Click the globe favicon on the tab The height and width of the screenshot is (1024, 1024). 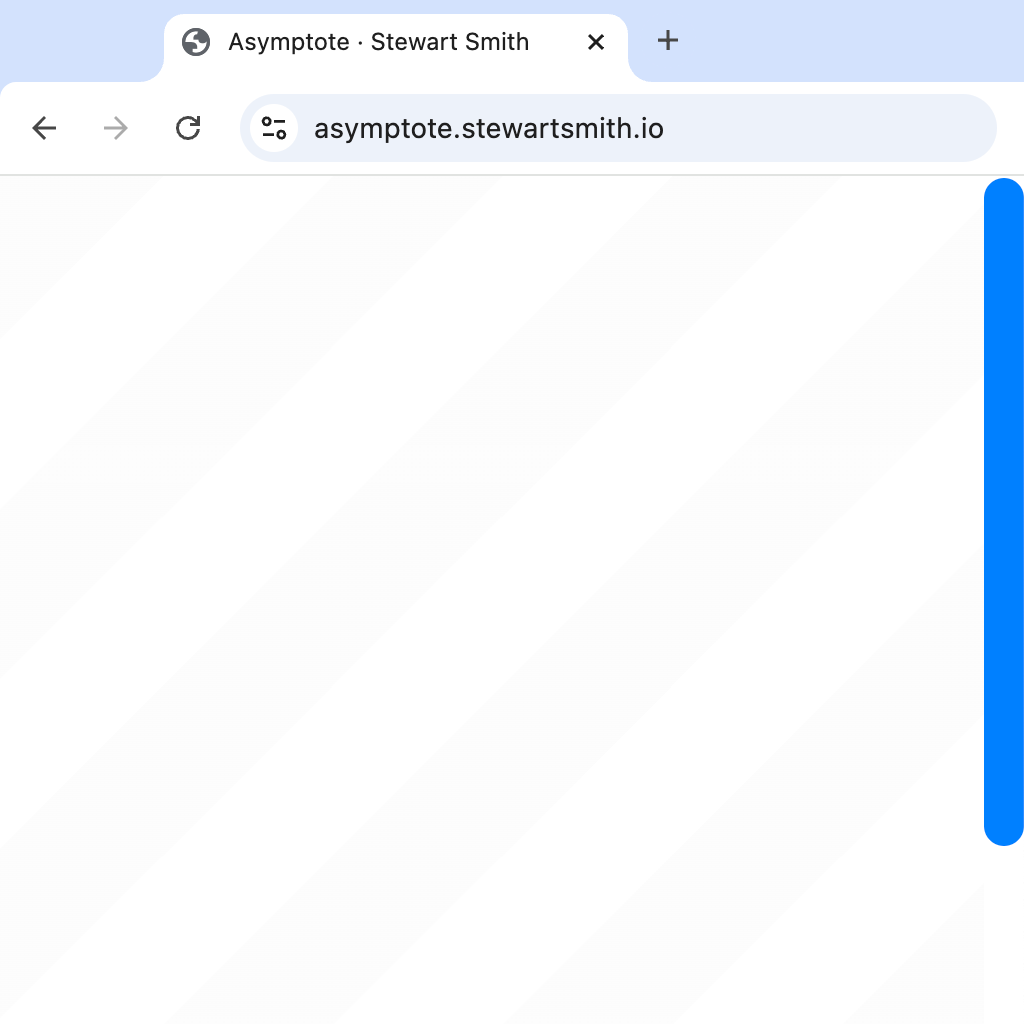pyautogui.click(x=196, y=42)
